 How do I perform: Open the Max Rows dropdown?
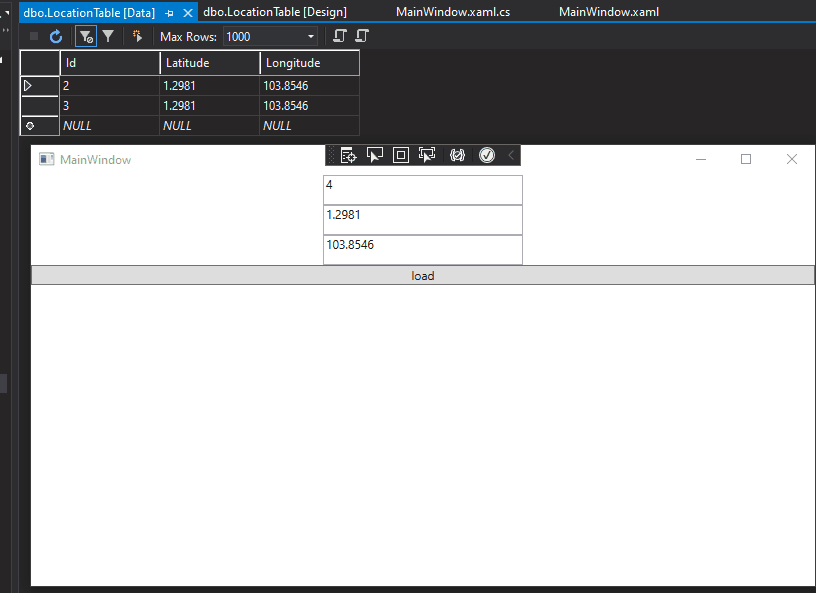[311, 36]
